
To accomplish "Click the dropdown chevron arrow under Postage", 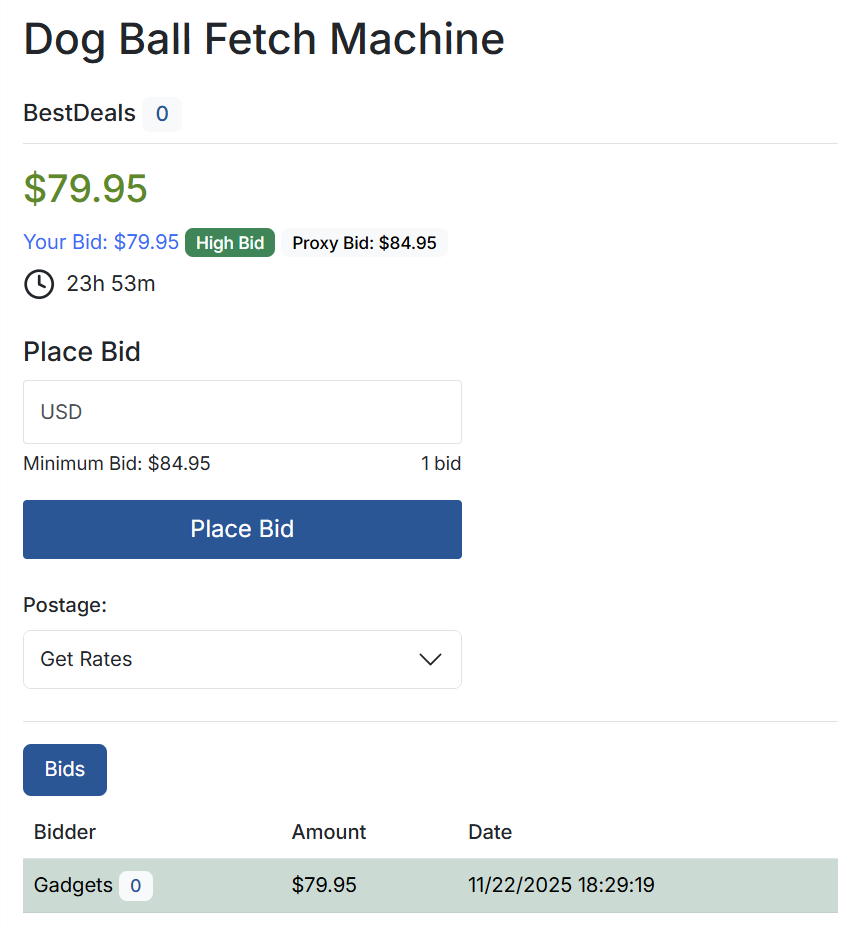I will tap(430, 659).
